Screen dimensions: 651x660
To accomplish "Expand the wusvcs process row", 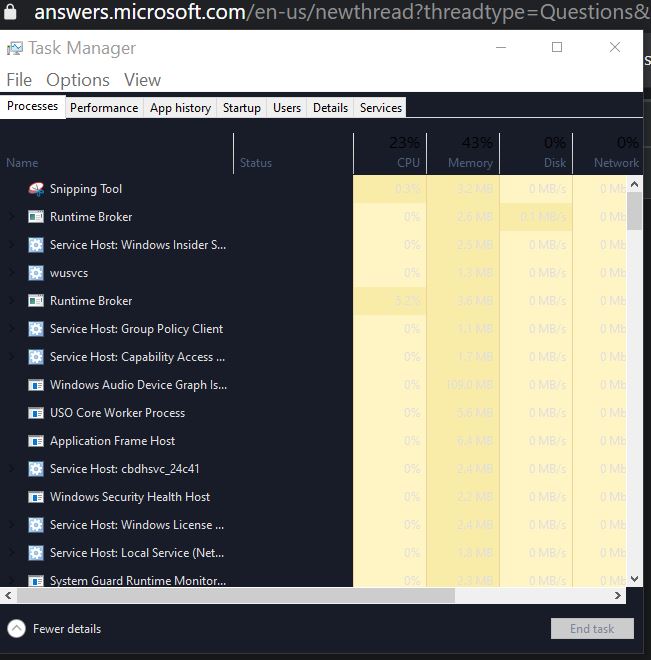I will pos(12,273).
